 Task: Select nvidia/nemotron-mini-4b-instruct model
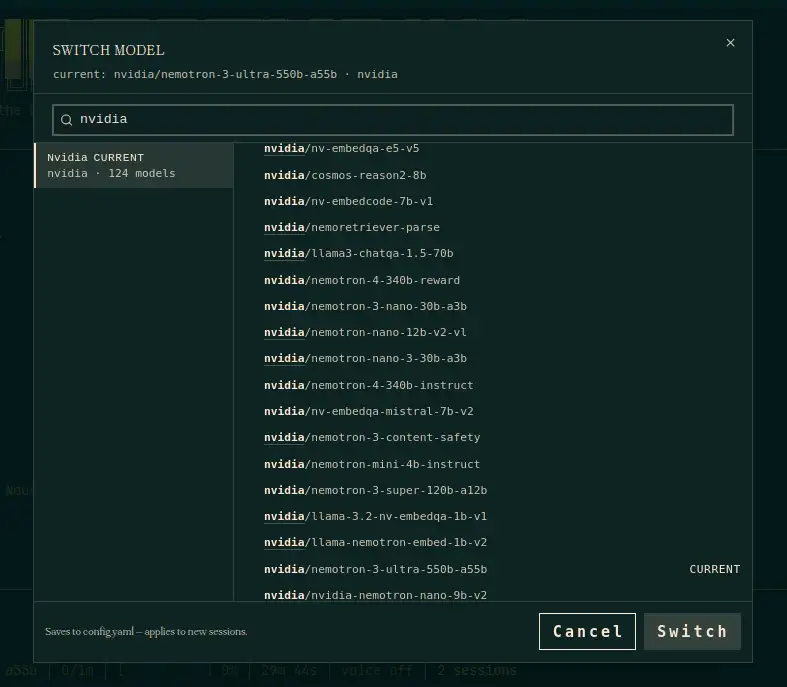tap(494, 464)
